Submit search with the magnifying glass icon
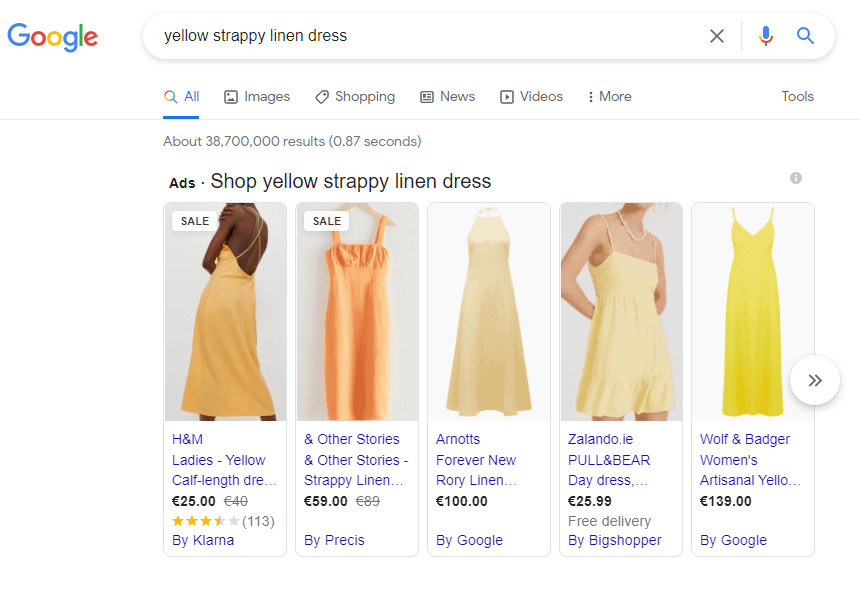This screenshot has width=861, height=596. 805,36
